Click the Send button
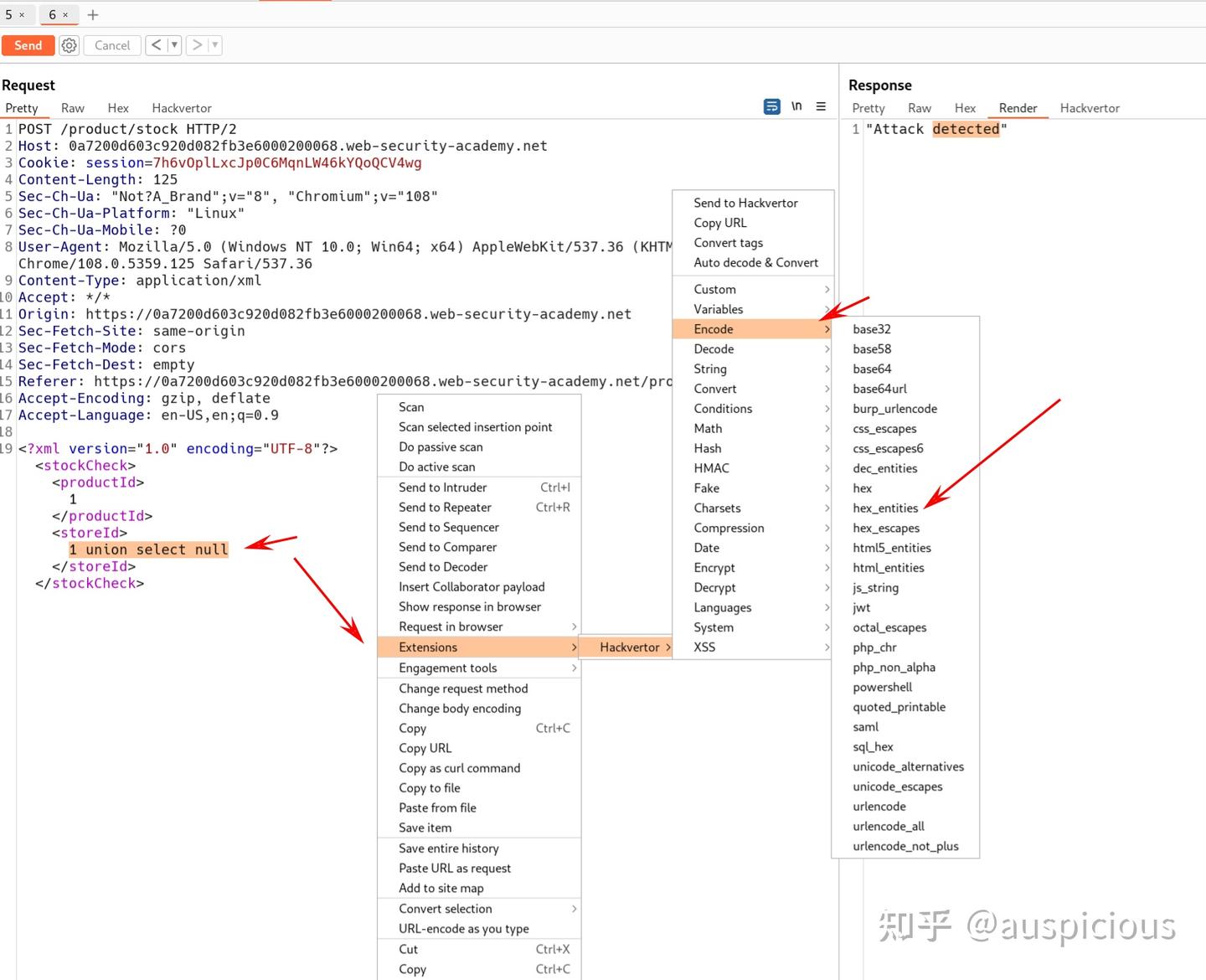The image size is (1206, 980). (28, 45)
